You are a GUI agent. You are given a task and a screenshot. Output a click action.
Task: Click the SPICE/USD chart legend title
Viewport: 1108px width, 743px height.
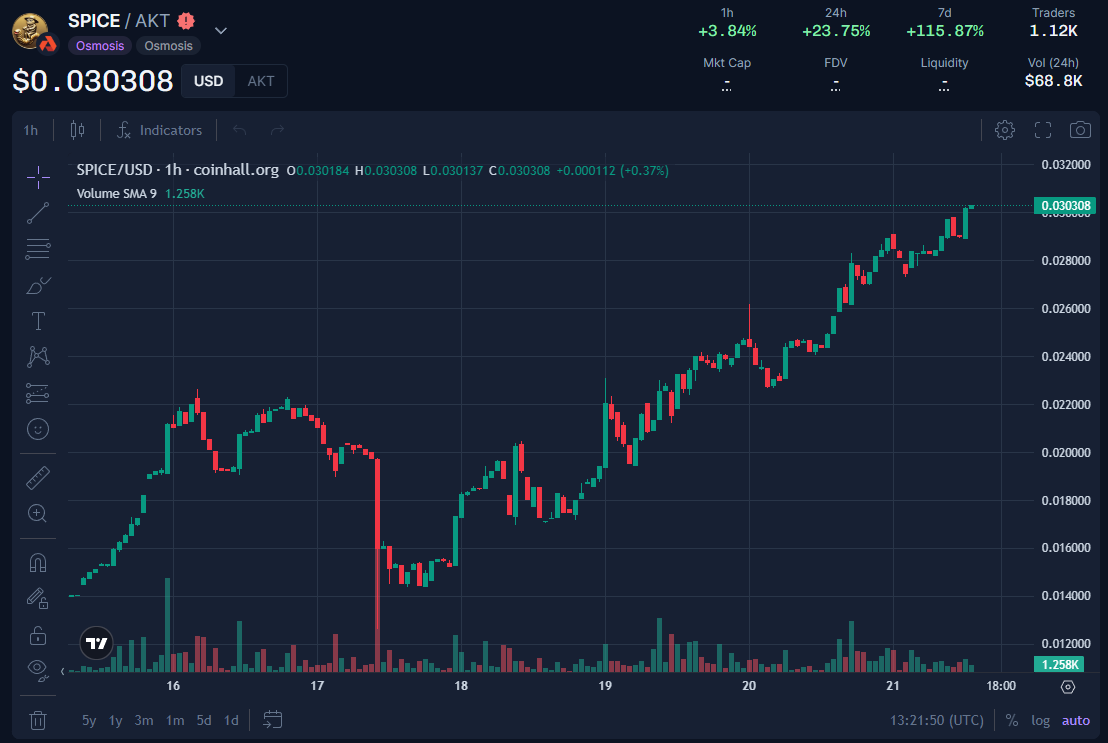coord(177,170)
